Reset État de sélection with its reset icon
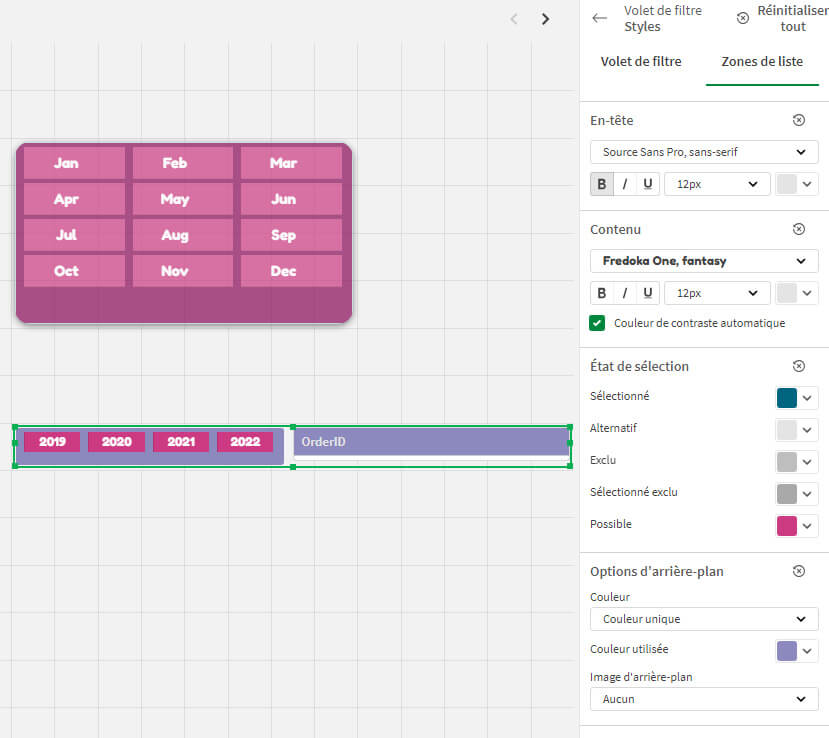 point(798,365)
